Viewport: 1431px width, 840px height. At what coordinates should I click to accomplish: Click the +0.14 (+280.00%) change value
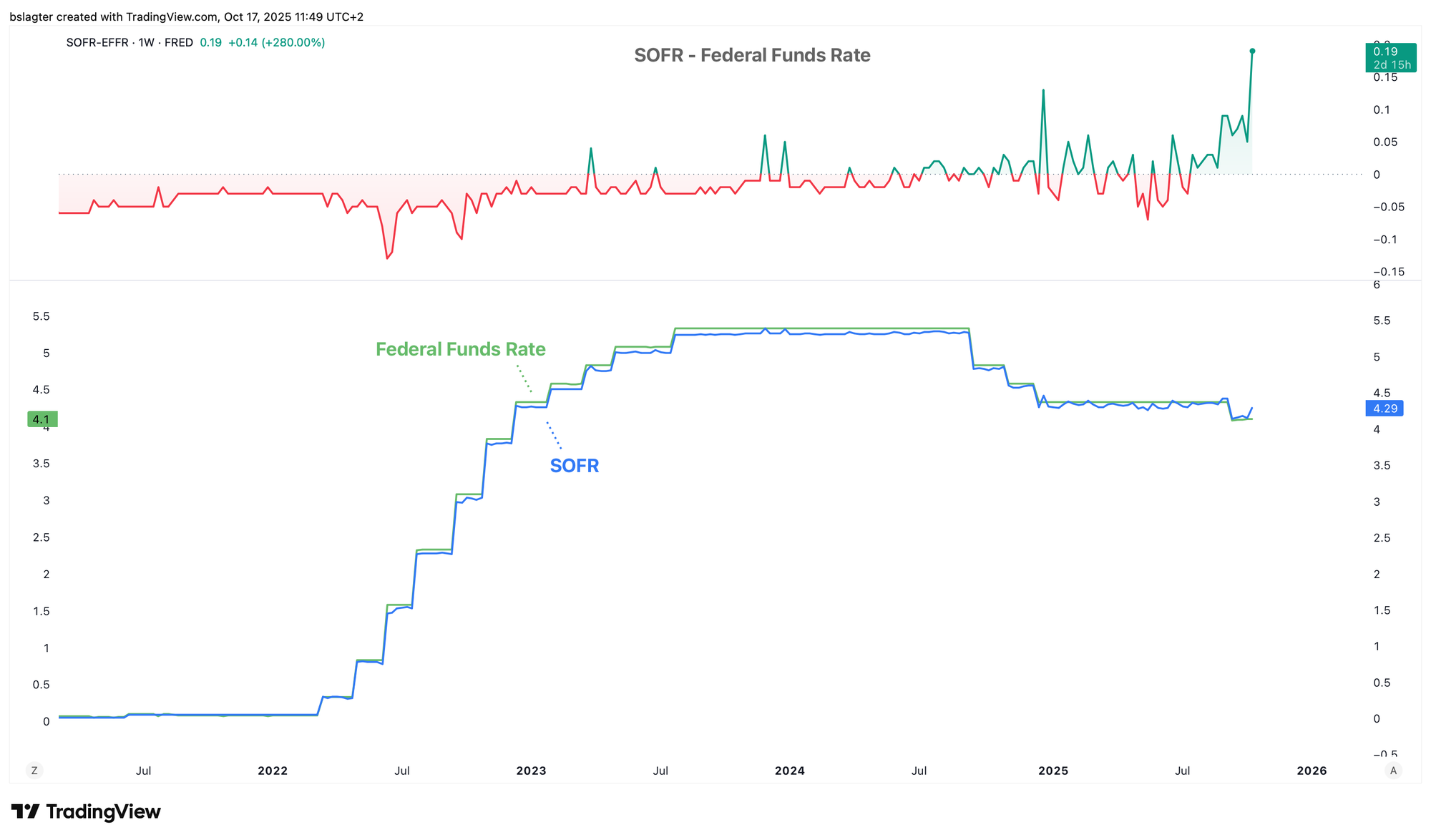[x=276, y=43]
